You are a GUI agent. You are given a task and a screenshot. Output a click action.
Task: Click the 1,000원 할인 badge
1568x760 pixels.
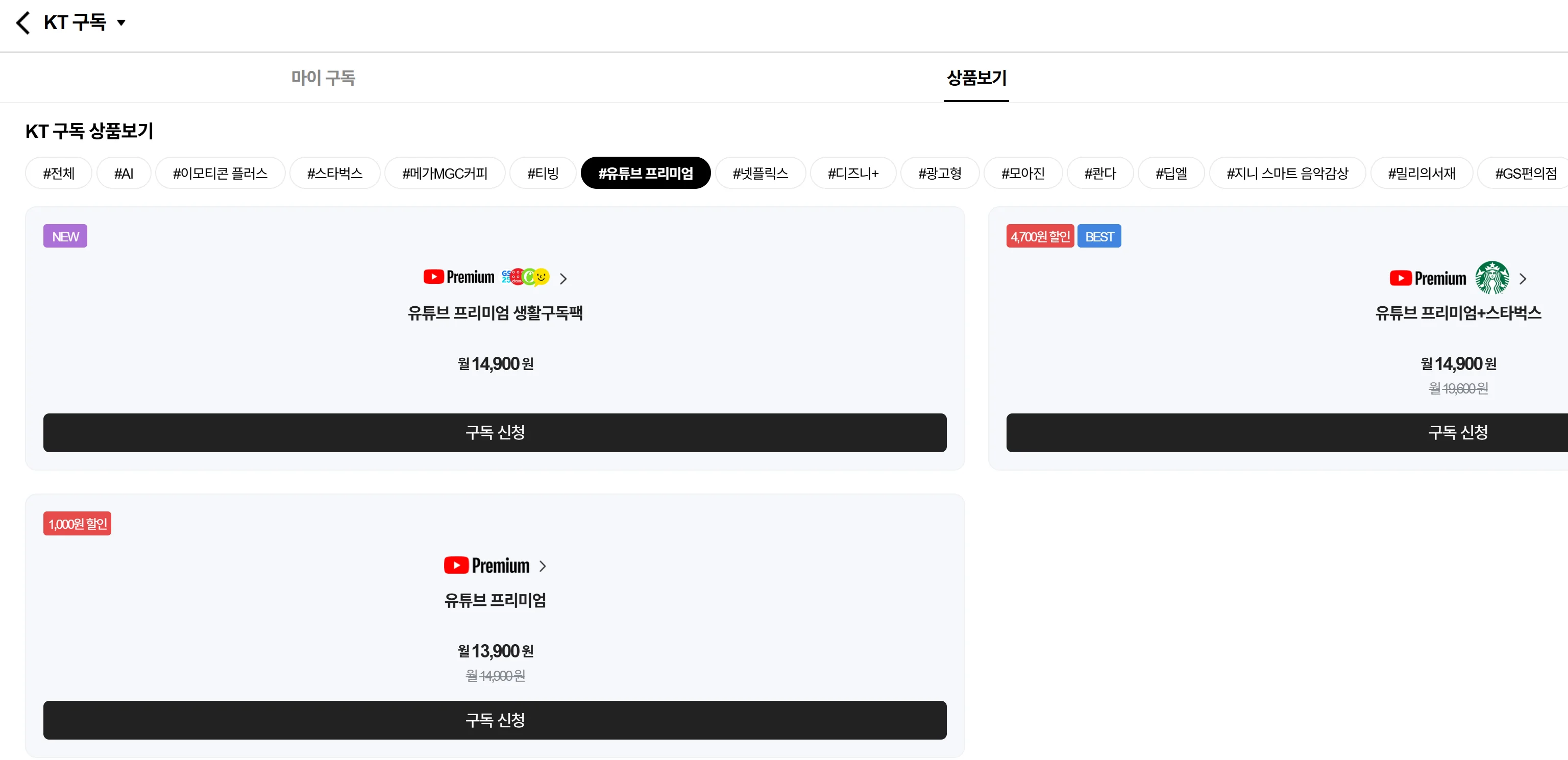pyautogui.click(x=77, y=523)
